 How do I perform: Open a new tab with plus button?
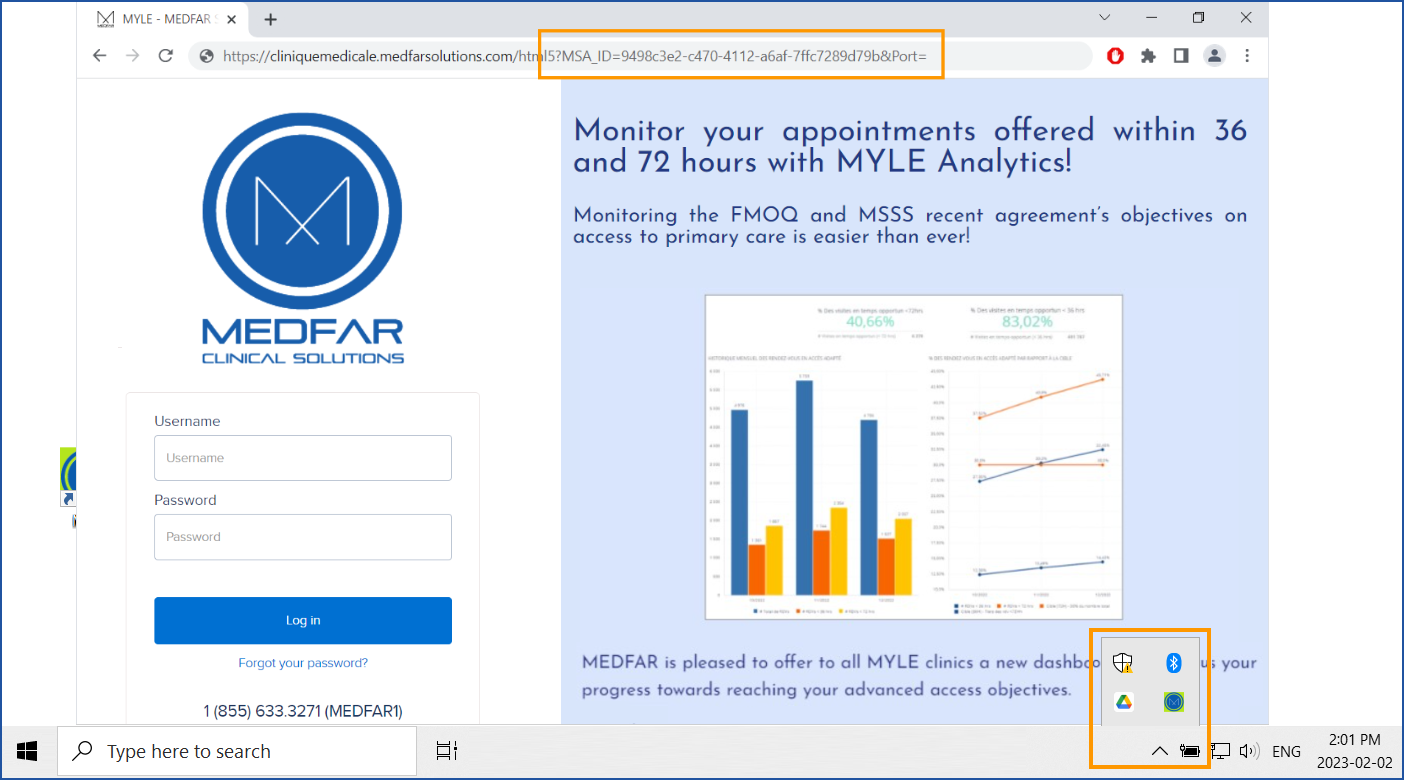click(x=270, y=19)
